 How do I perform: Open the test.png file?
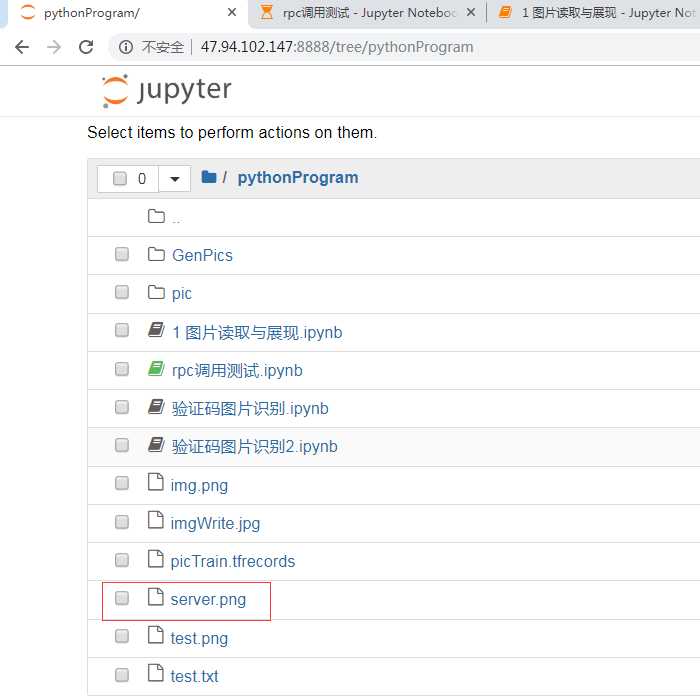coord(199,638)
